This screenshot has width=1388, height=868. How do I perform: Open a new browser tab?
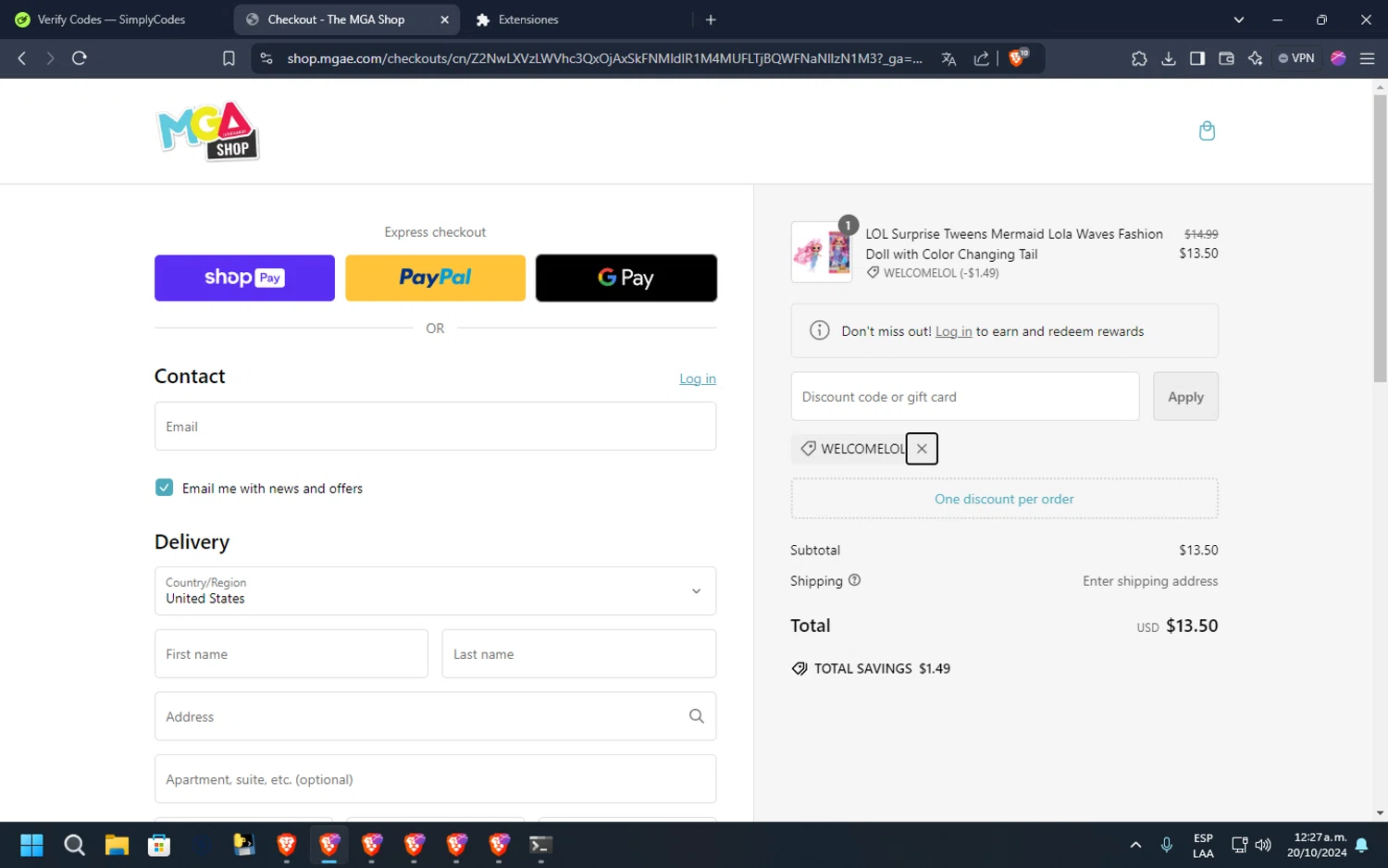(711, 19)
